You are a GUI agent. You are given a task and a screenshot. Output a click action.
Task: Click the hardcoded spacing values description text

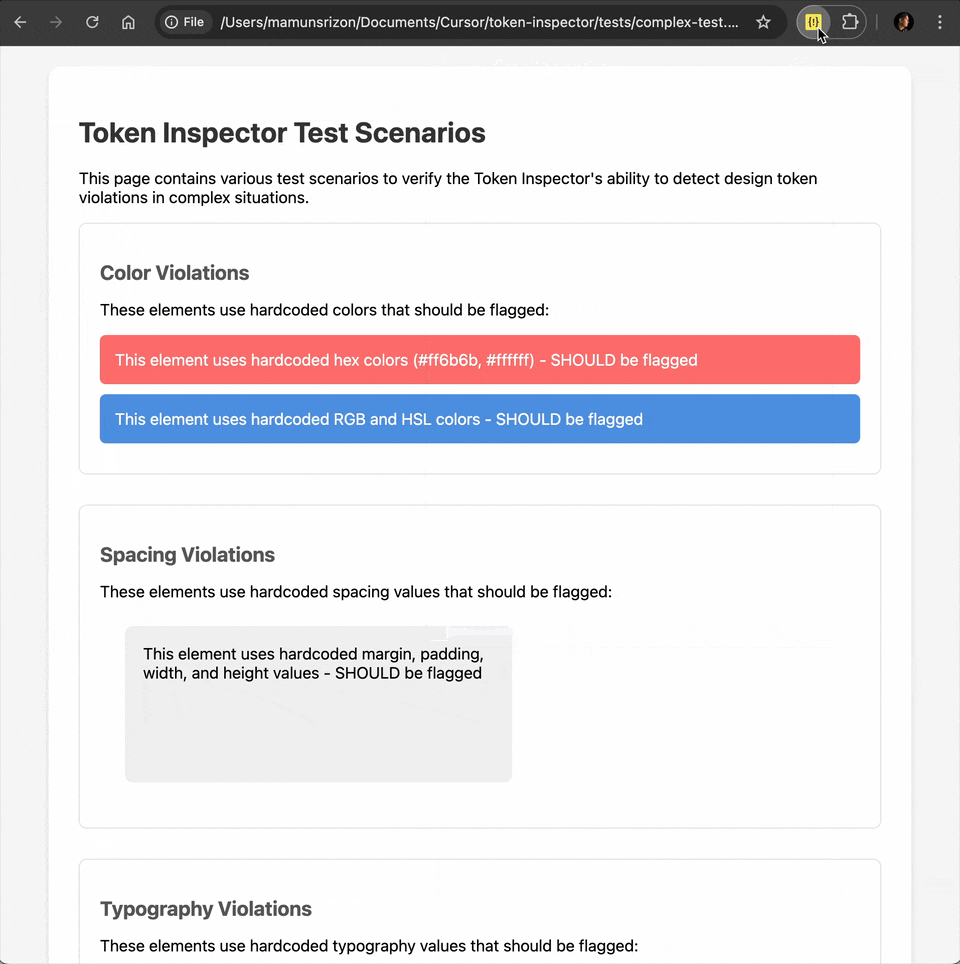click(355, 592)
